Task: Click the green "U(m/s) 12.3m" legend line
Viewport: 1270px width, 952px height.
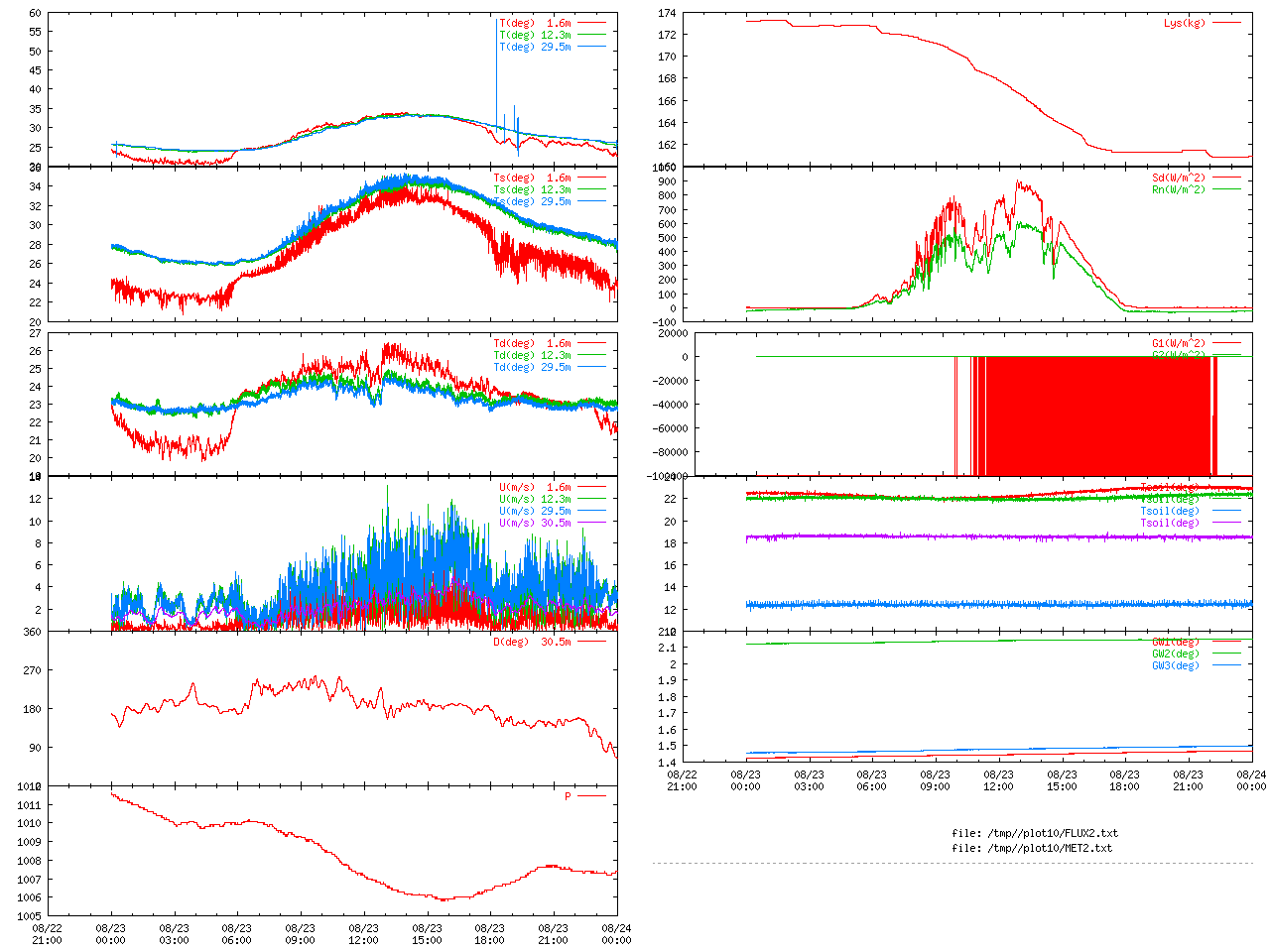Action: tap(591, 499)
